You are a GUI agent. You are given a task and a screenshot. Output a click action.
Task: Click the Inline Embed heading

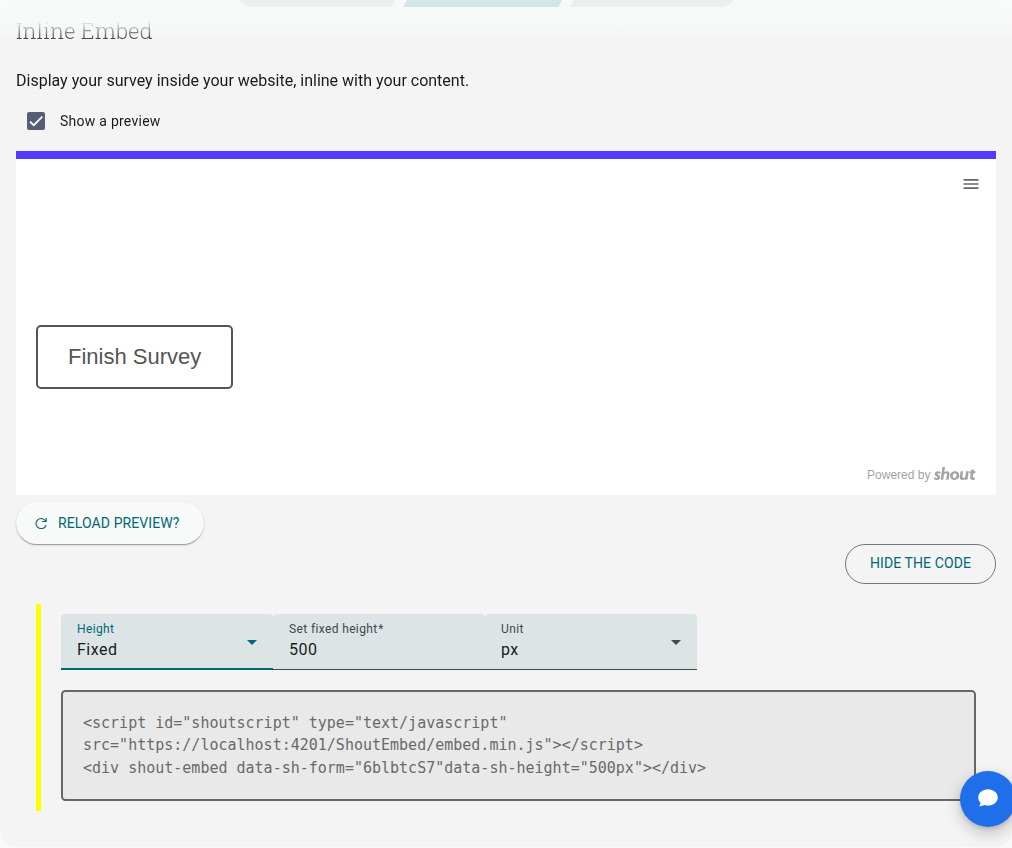pyautogui.click(x=84, y=31)
